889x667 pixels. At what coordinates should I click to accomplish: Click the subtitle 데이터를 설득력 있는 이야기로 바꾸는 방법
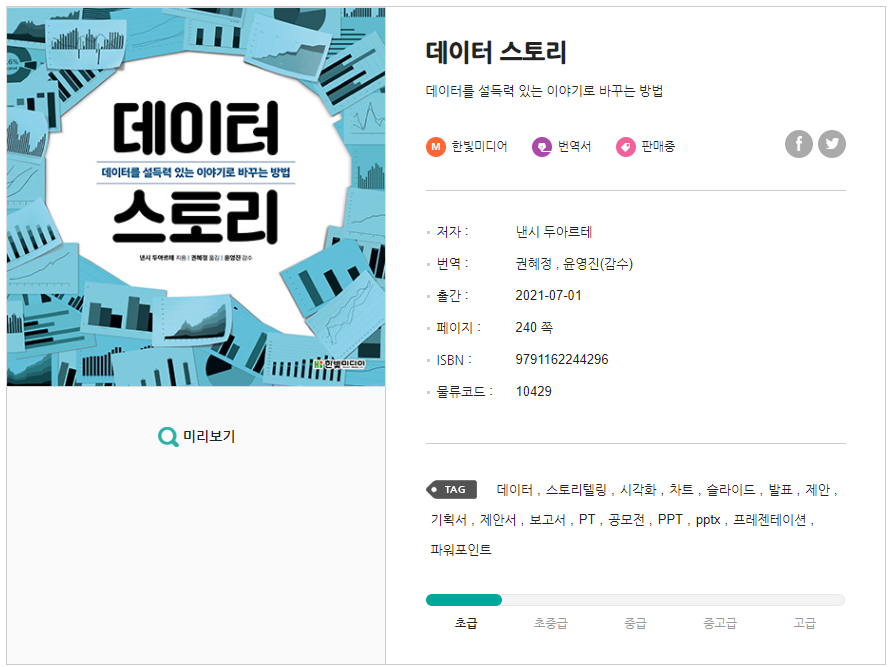(x=544, y=91)
